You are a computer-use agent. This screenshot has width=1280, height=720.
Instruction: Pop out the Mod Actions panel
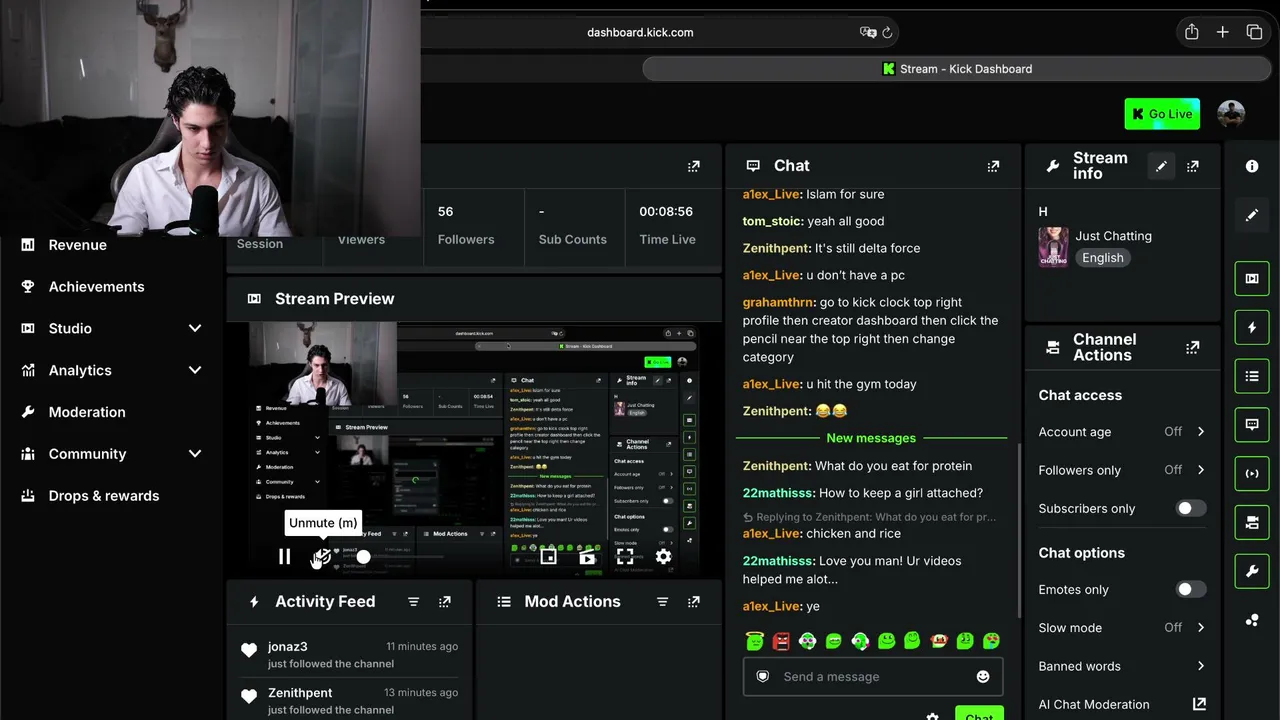(x=694, y=602)
